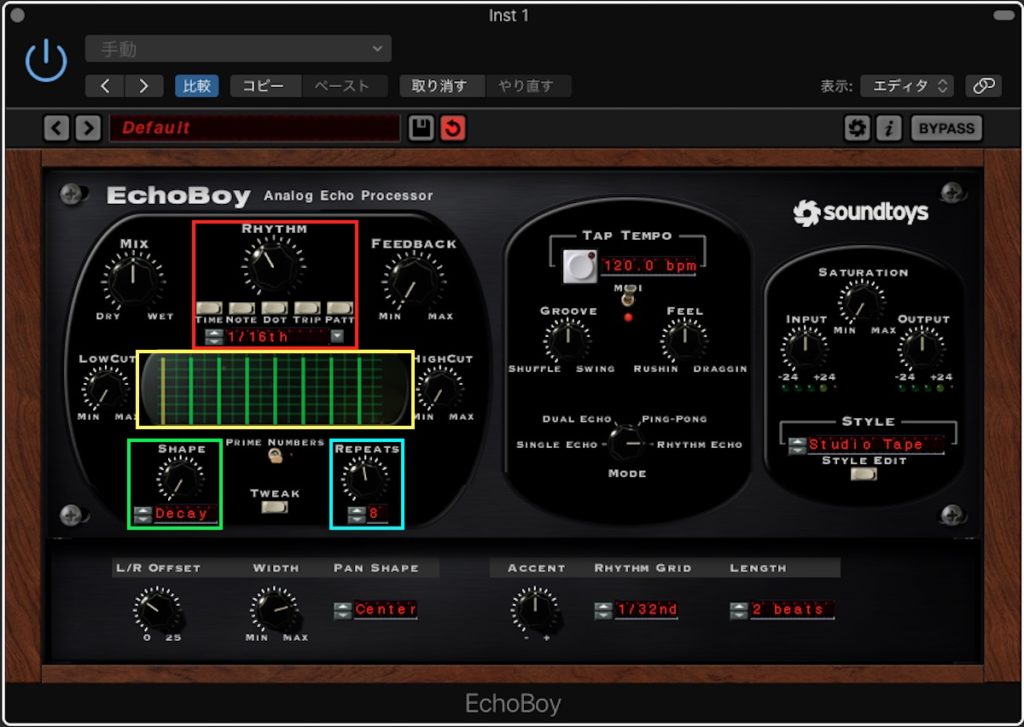
Task: Enable BYPASS mode
Action: click(x=946, y=128)
